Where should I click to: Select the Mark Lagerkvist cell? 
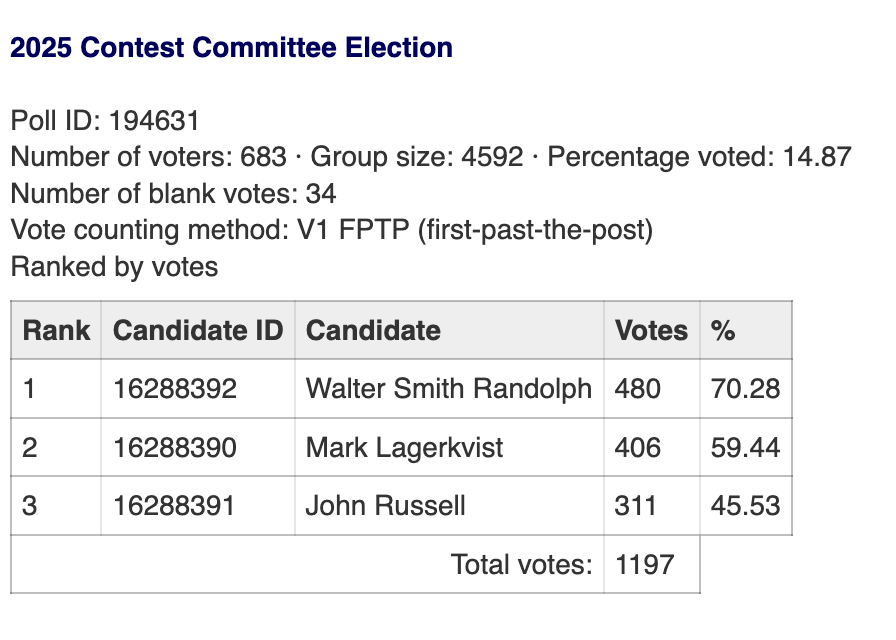pos(449,447)
